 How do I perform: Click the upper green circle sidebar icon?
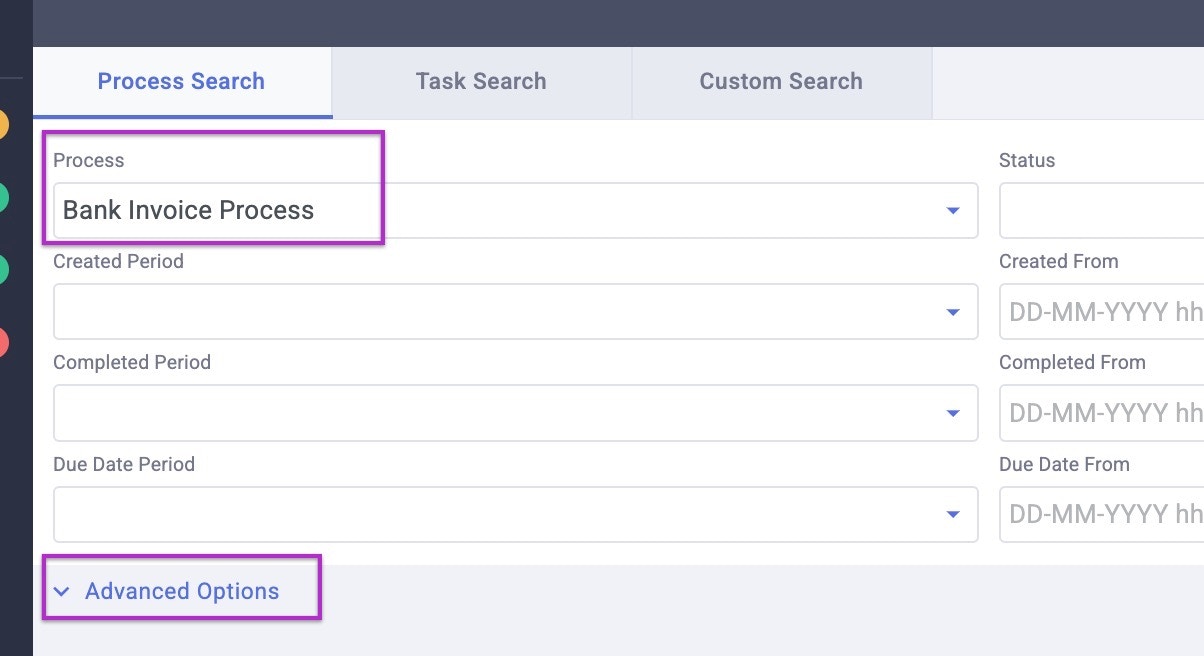(3, 197)
